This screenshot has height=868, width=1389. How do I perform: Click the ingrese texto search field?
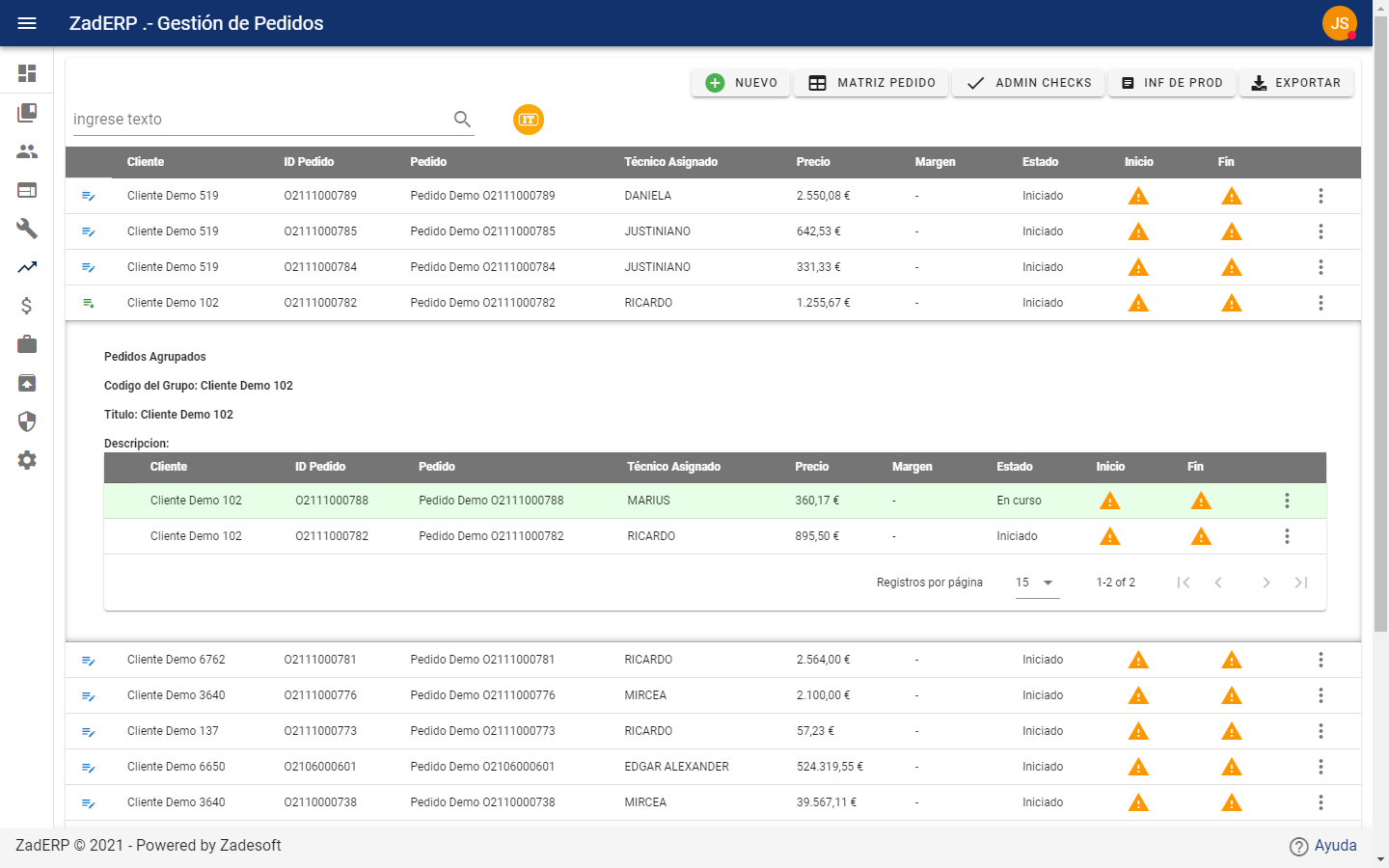click(x=260, y=120)
